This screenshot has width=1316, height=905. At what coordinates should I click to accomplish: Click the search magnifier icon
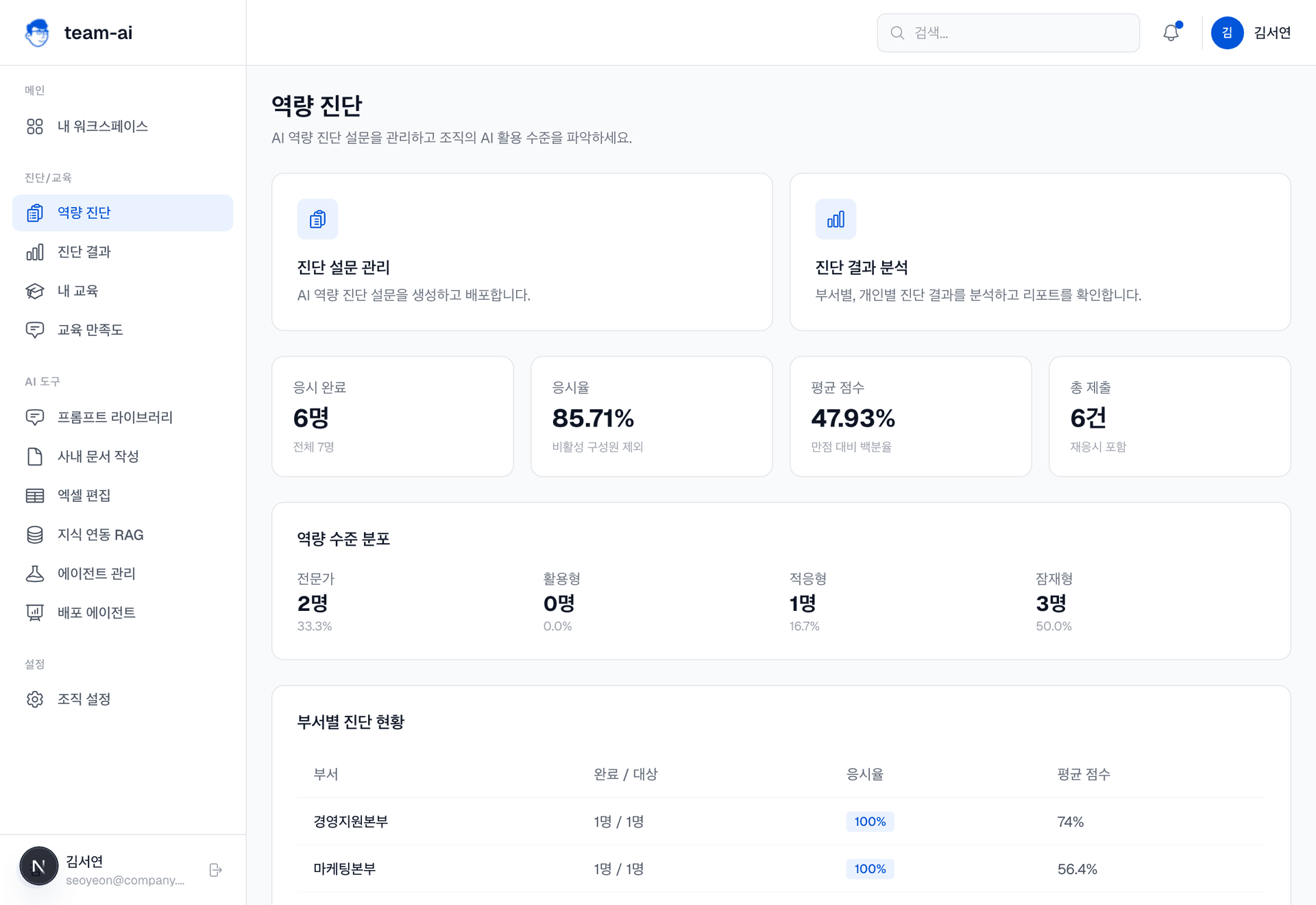[897, 32]
